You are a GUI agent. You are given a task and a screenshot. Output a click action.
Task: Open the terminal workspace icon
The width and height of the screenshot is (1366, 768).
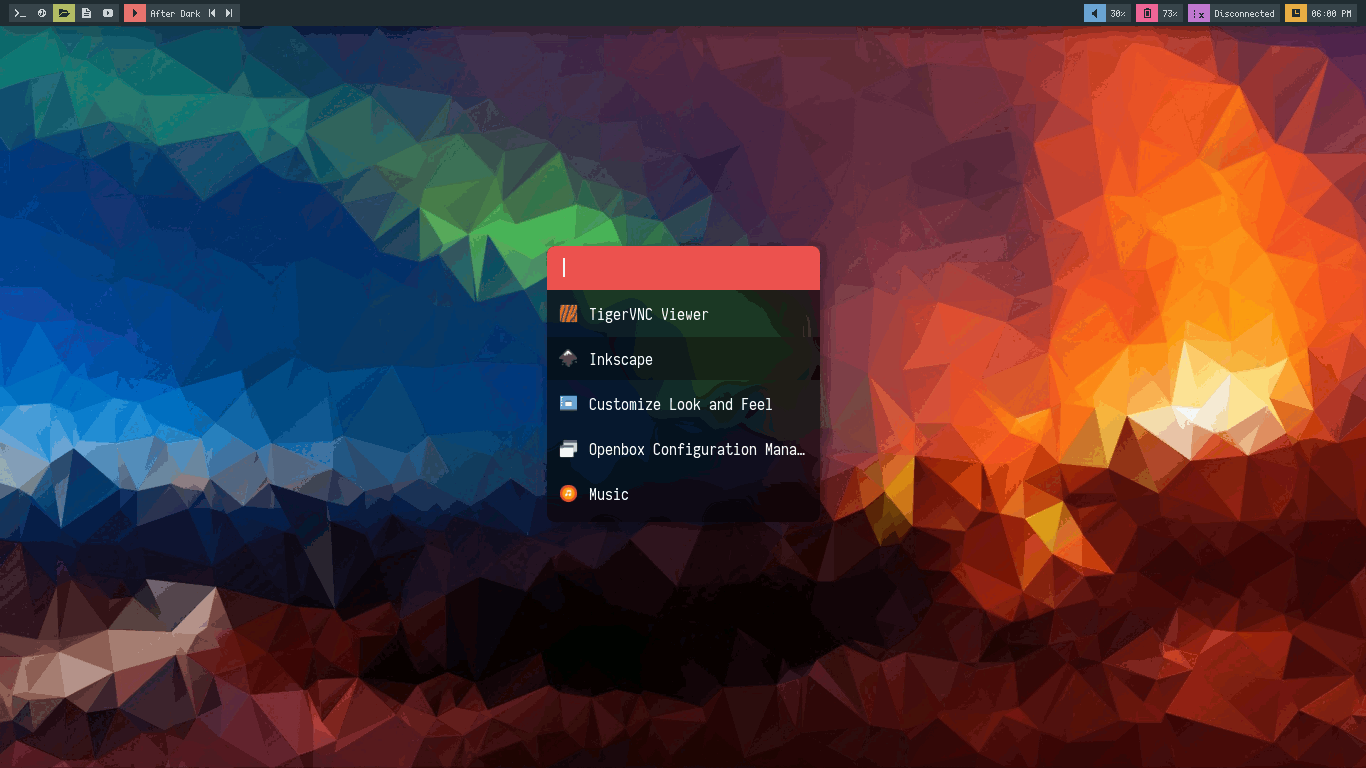click(20, 13)
